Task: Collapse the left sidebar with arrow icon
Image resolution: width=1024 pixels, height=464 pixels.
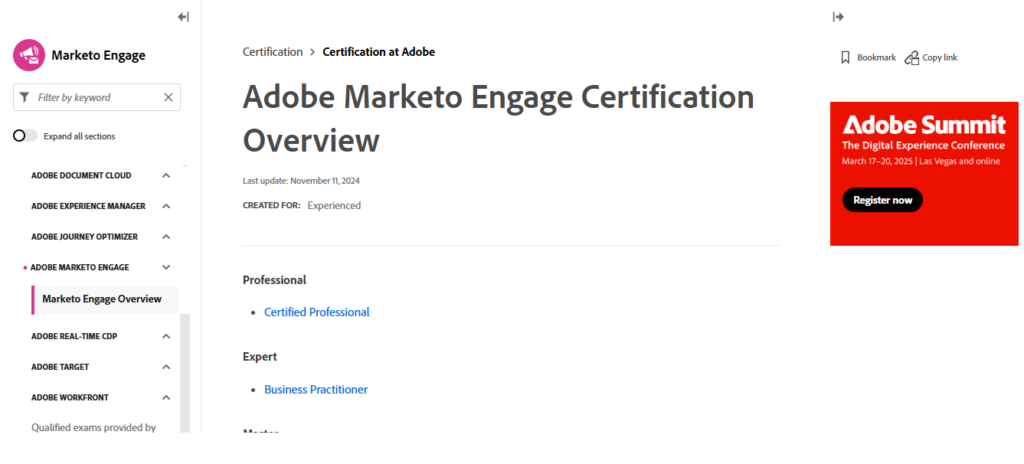Action: [183, 17]
